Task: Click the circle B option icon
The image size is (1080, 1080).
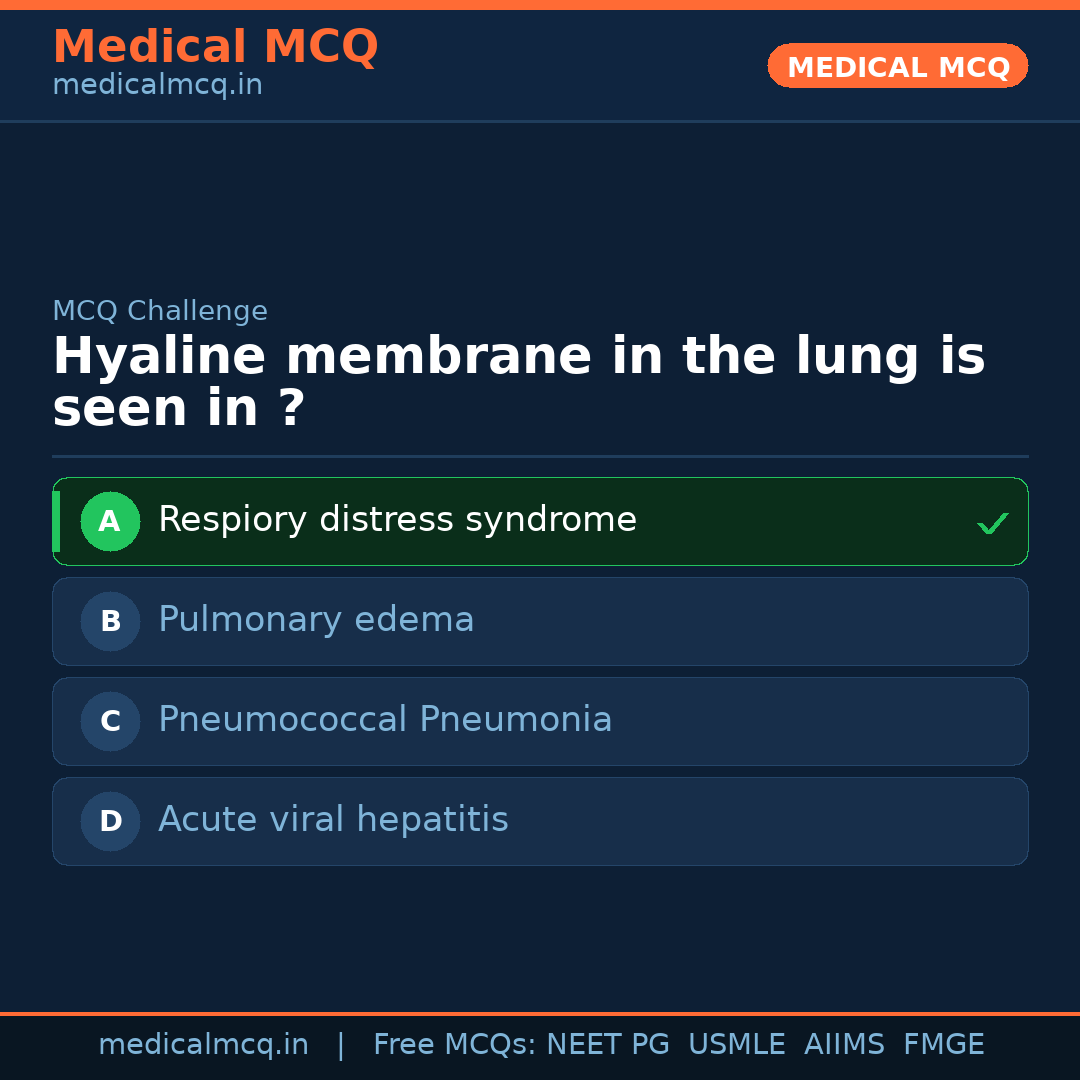Action: [110, 621]
